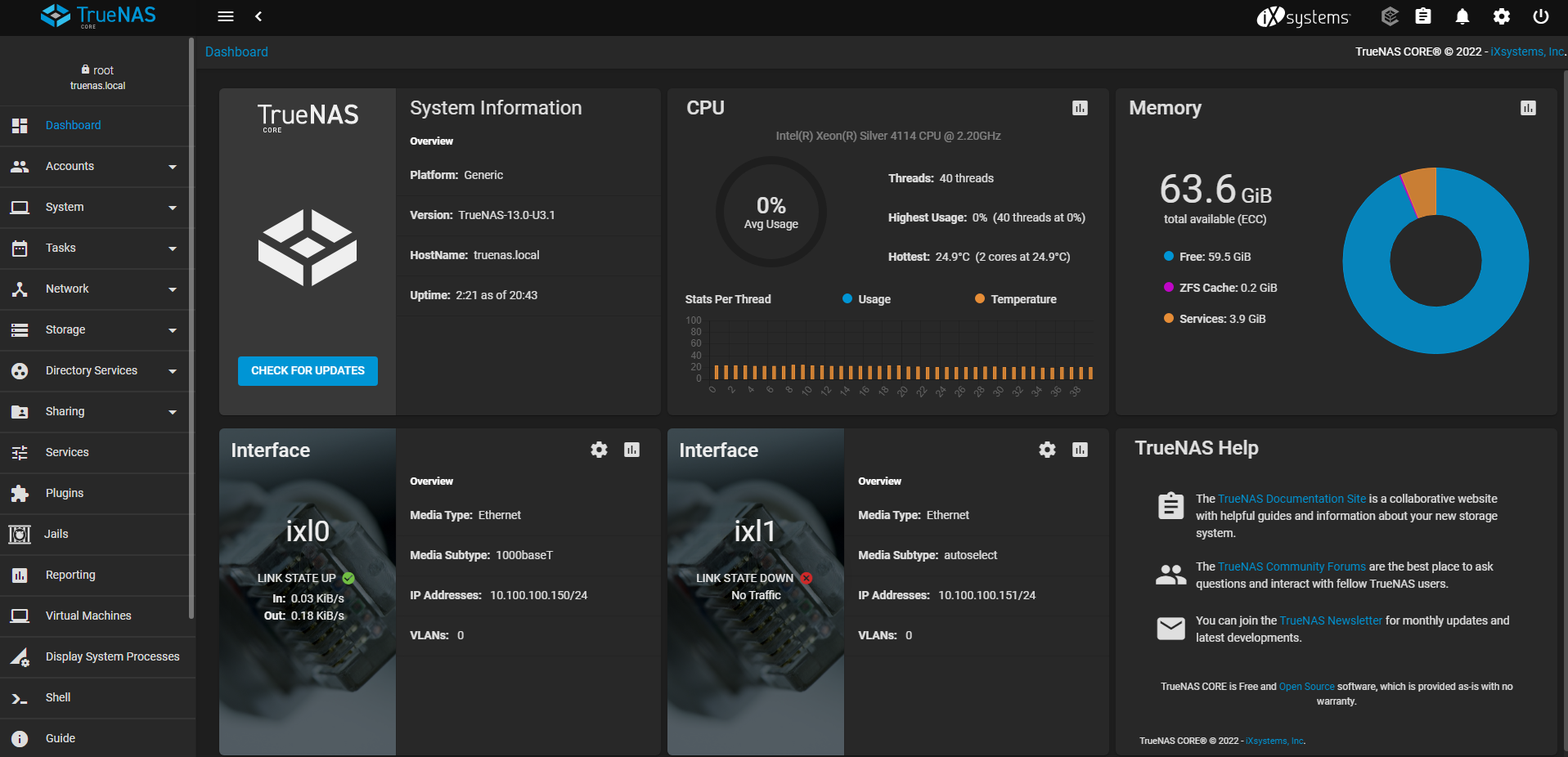Click the Directory Services icon
Screen dimensions: 1568x757
pyautogui.click(x=20, y=371)
